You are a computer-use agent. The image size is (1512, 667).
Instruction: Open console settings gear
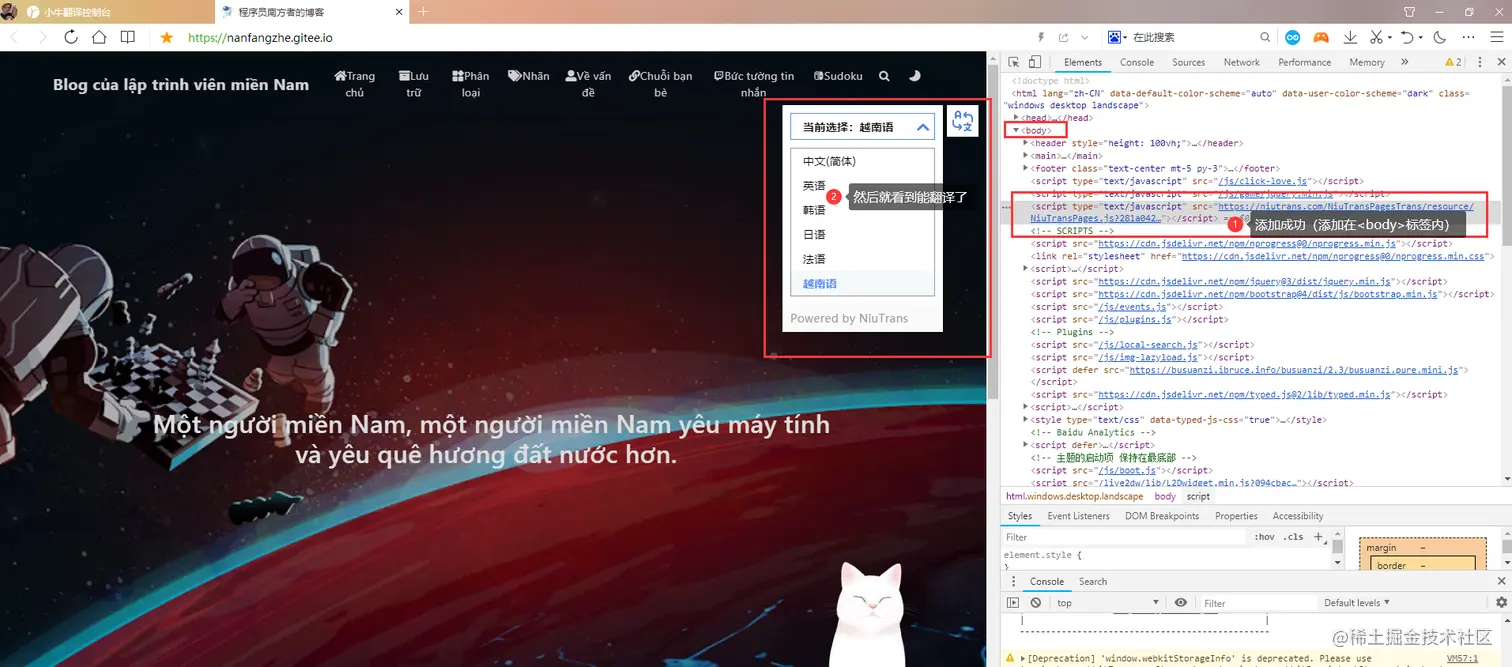(x=1501, y=603)
